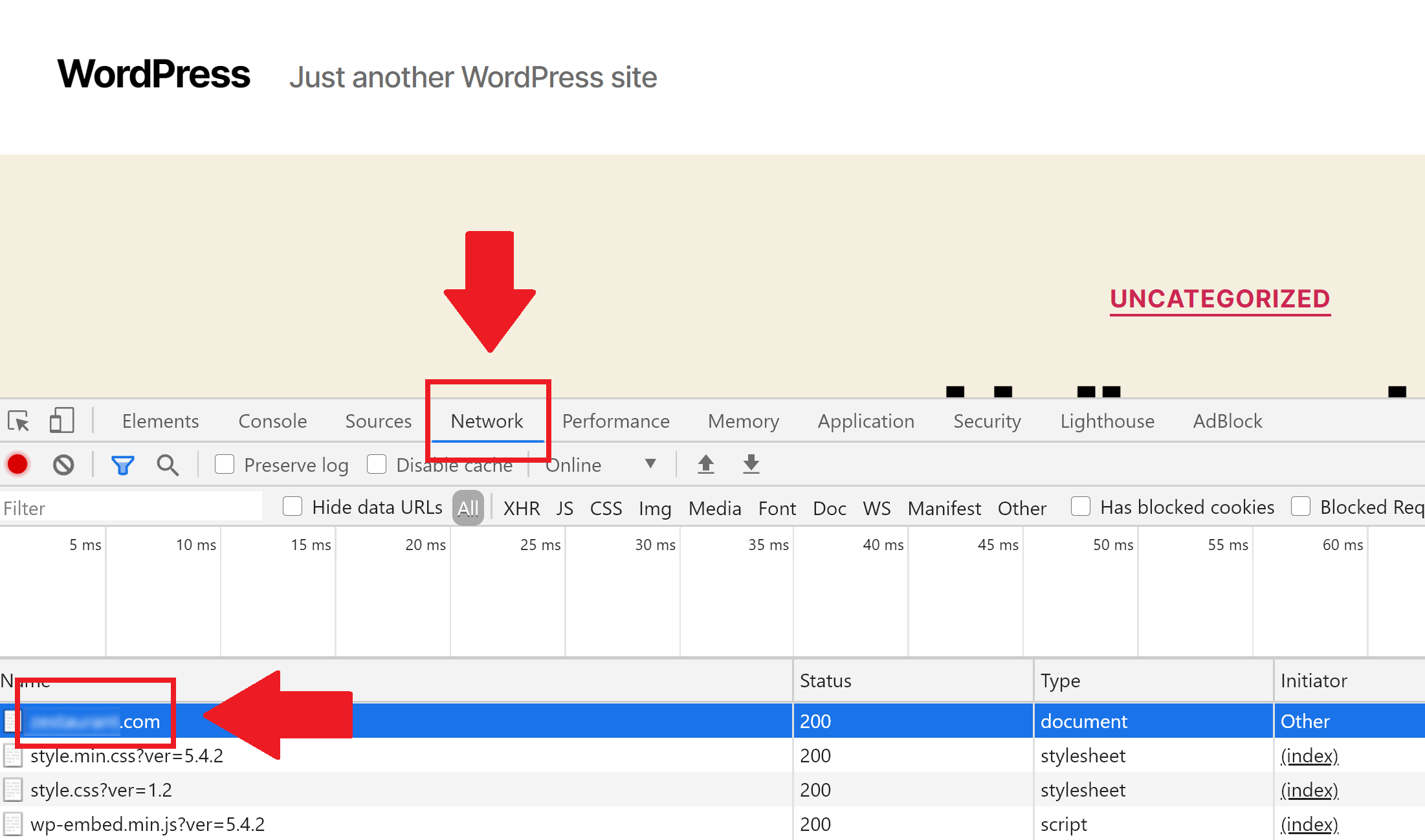Toggle the blue filter funnel icon
Screen dimensions: 1425x840
pyautogui.click(x=122, y=465)
